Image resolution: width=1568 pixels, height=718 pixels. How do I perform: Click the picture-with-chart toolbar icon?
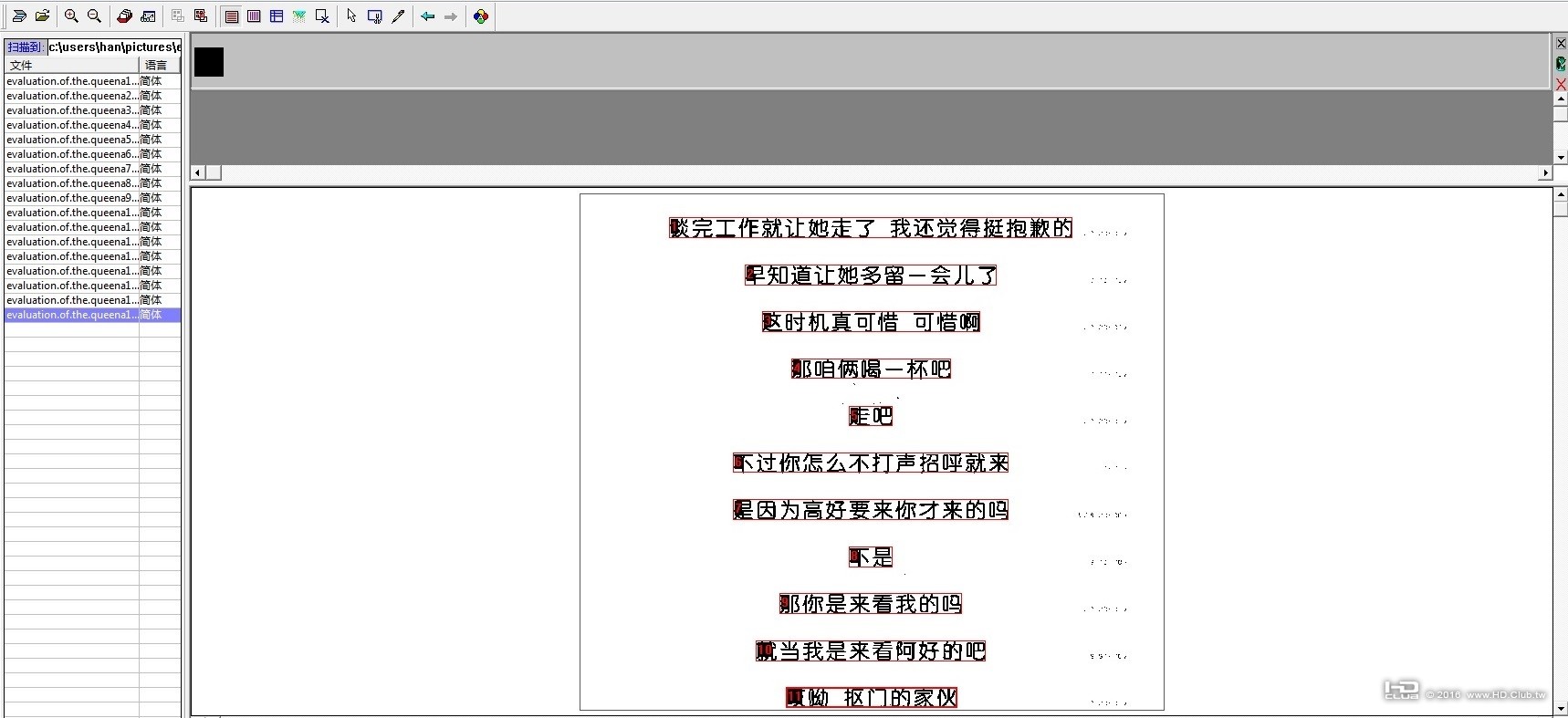(x=148, y=16)
